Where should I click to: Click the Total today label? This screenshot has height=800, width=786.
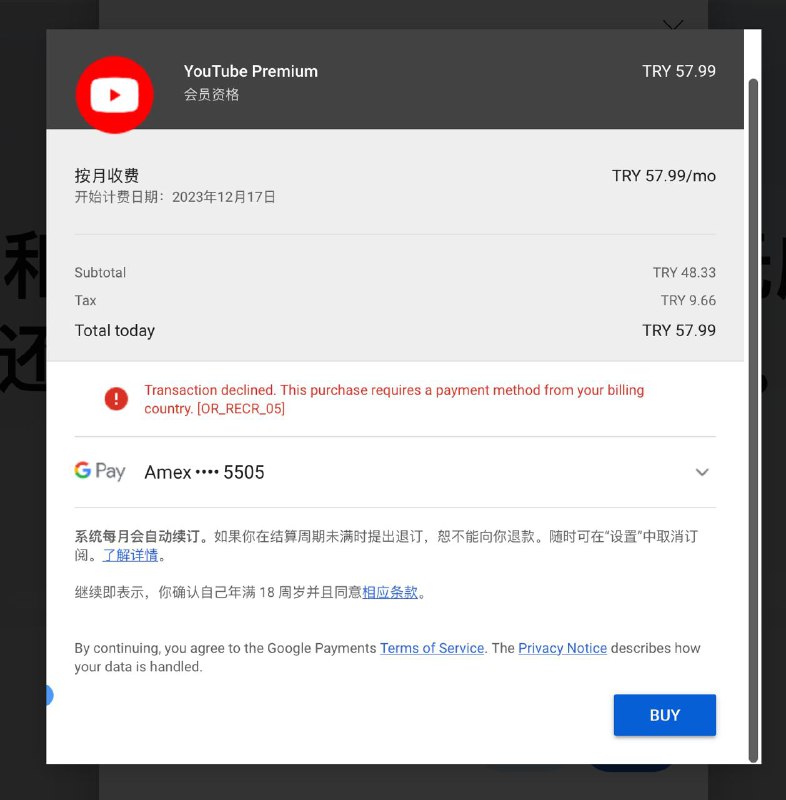115,330
